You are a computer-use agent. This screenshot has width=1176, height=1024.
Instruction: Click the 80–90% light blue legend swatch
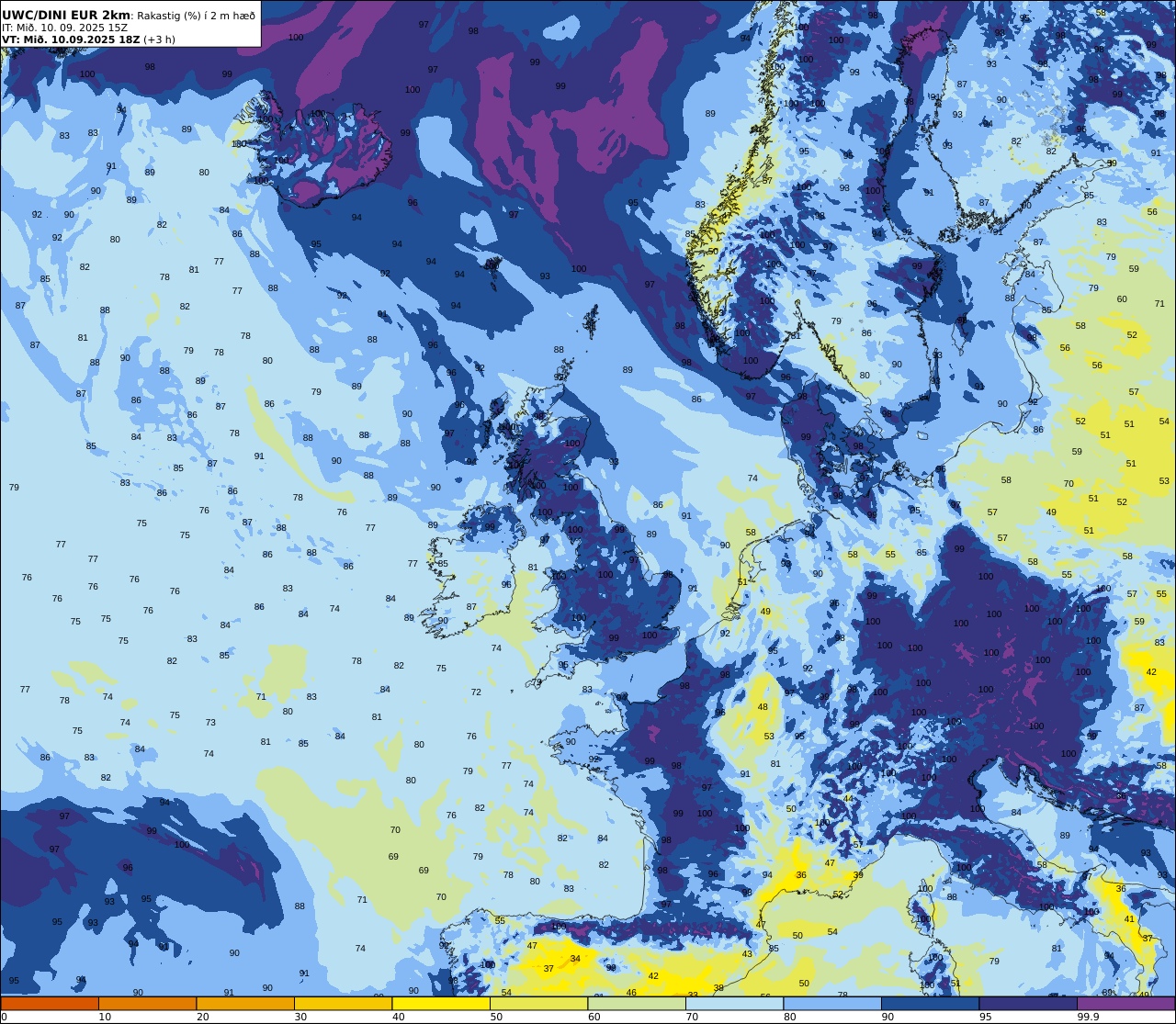point(832,1004)
